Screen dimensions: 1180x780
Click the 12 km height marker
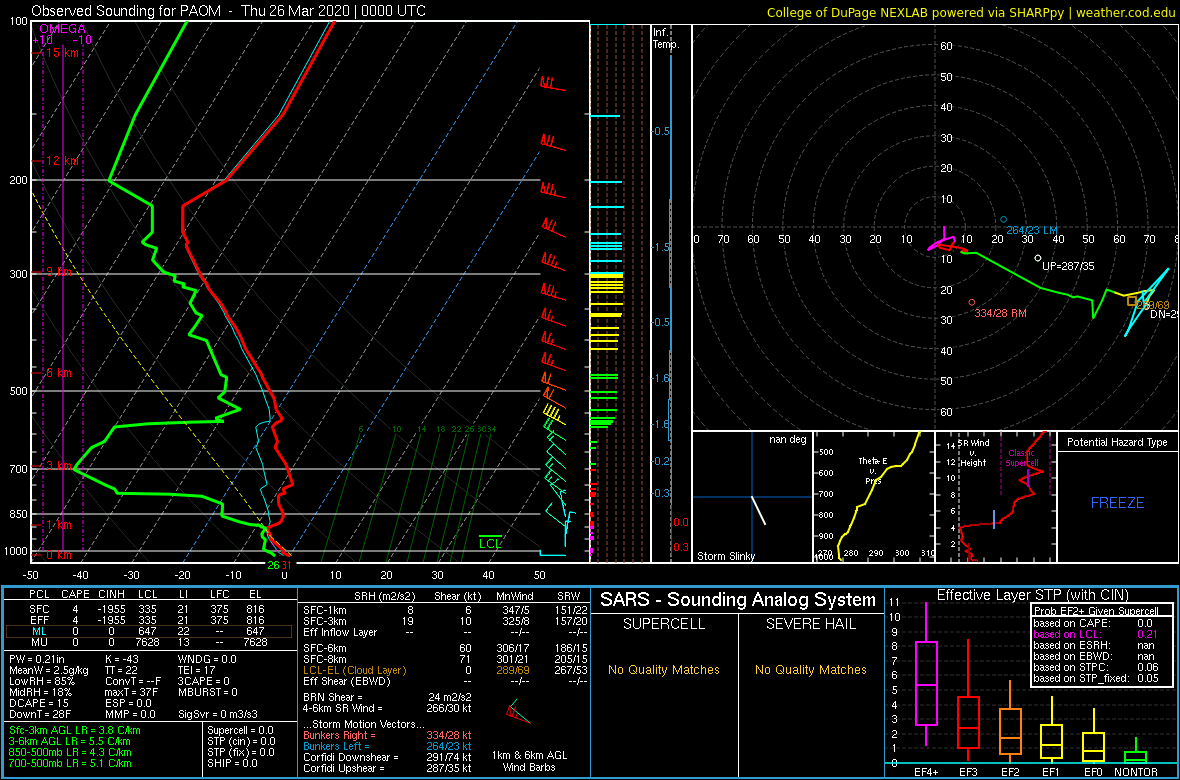click(x=60, y=161)
